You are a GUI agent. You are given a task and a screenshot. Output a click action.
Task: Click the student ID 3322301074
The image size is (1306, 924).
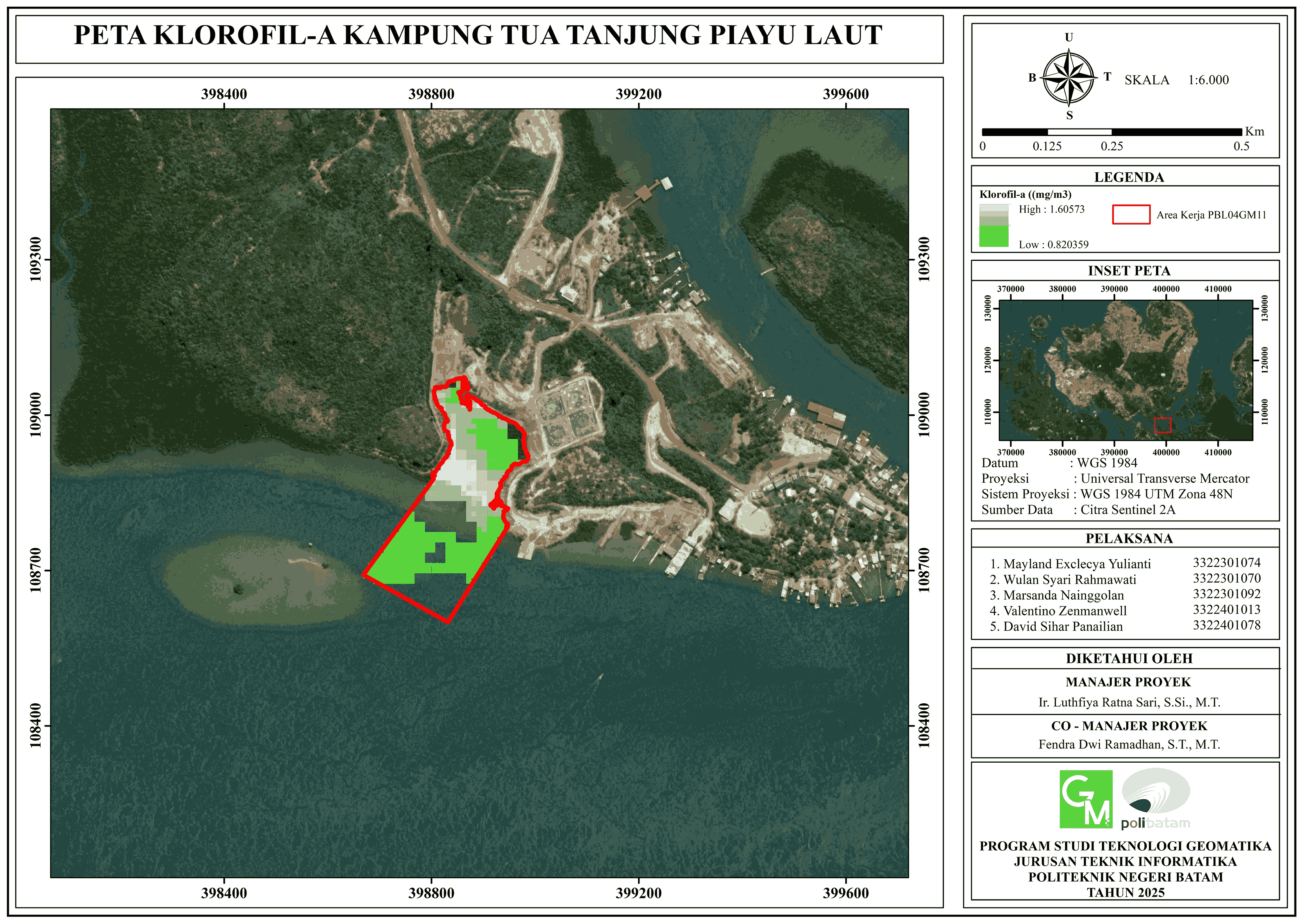click(x=1227, y=563)
